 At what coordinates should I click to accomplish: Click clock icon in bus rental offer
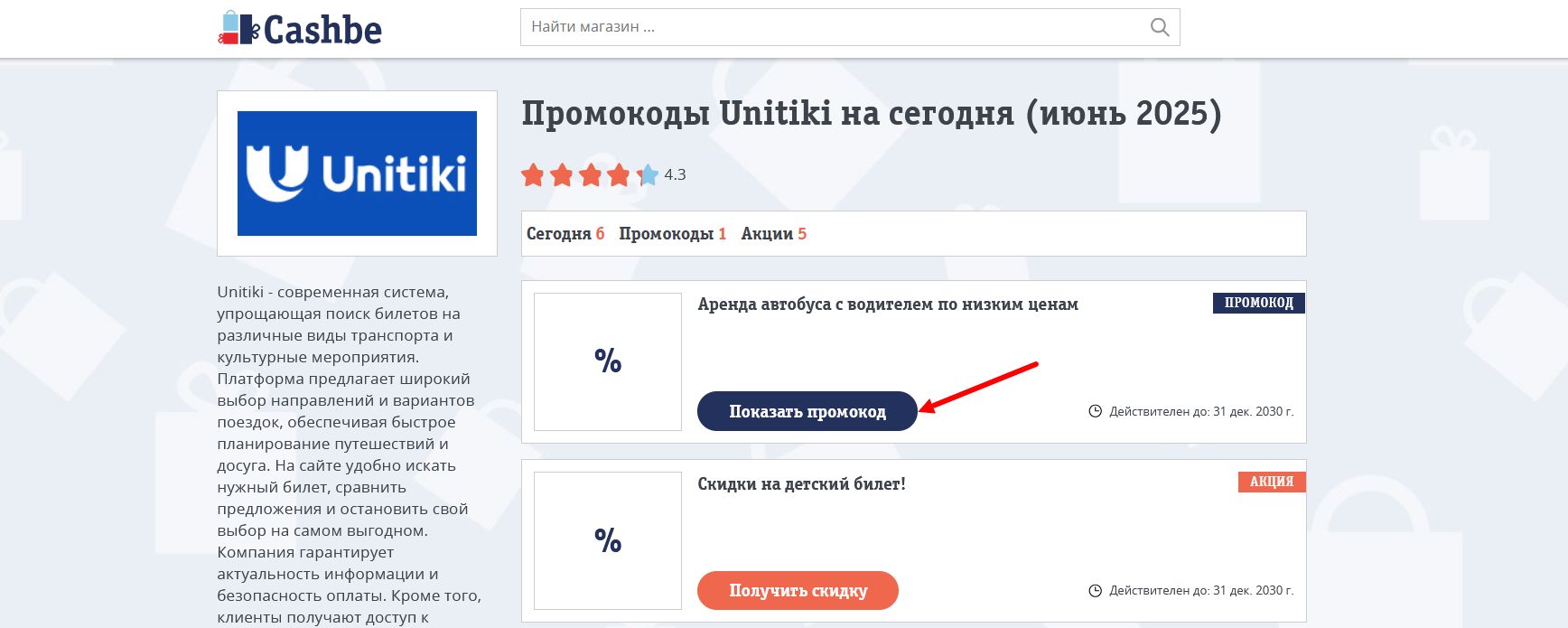coord(1096,411)
